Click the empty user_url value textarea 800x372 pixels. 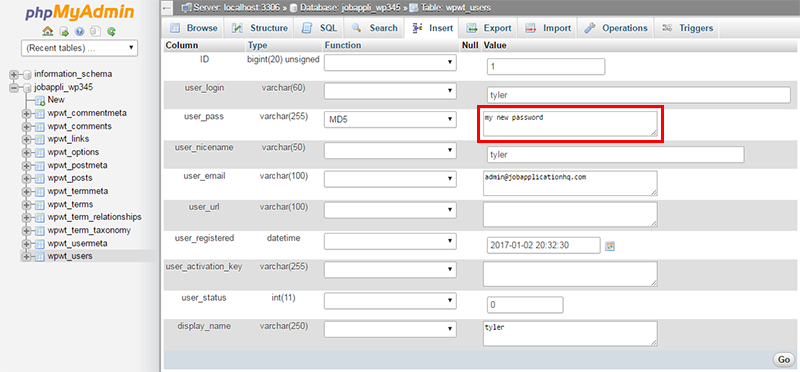(x=570, y=214)
